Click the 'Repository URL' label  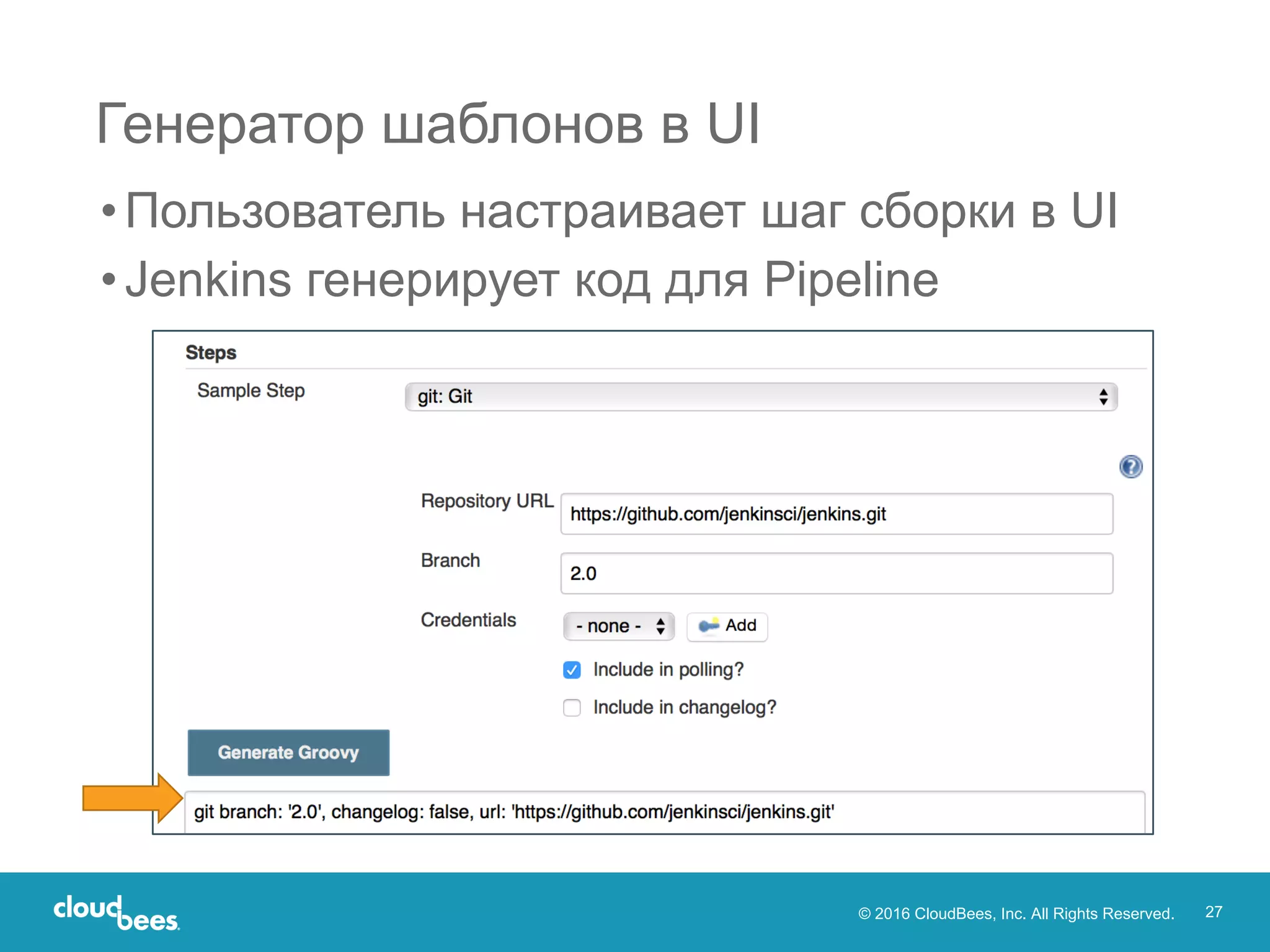coord(487,501)
